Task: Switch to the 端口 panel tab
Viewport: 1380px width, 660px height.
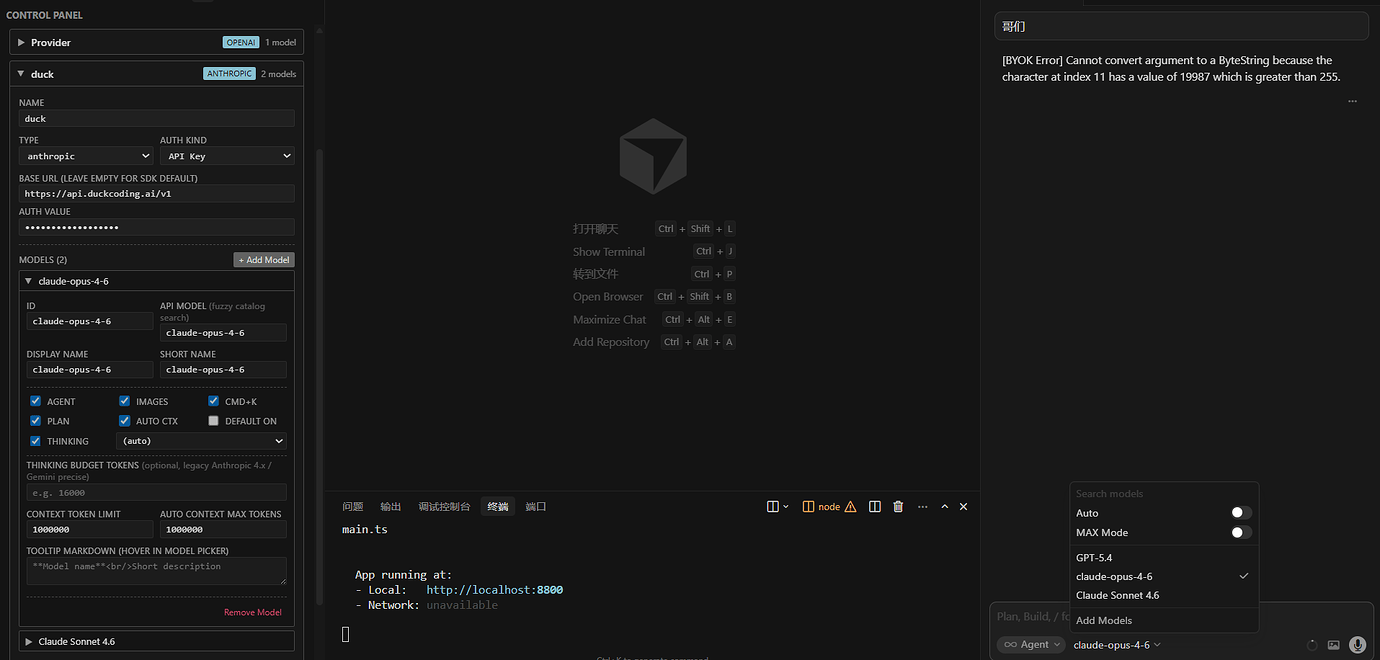Action: pyautogui.click(x=536, y=507)
